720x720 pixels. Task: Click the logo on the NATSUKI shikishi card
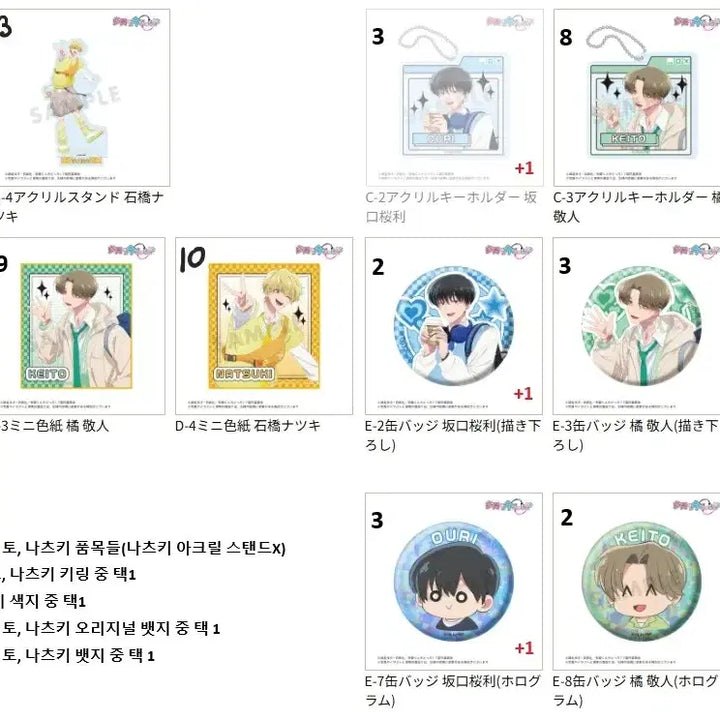pyautogui.click(x=319, y=250)
